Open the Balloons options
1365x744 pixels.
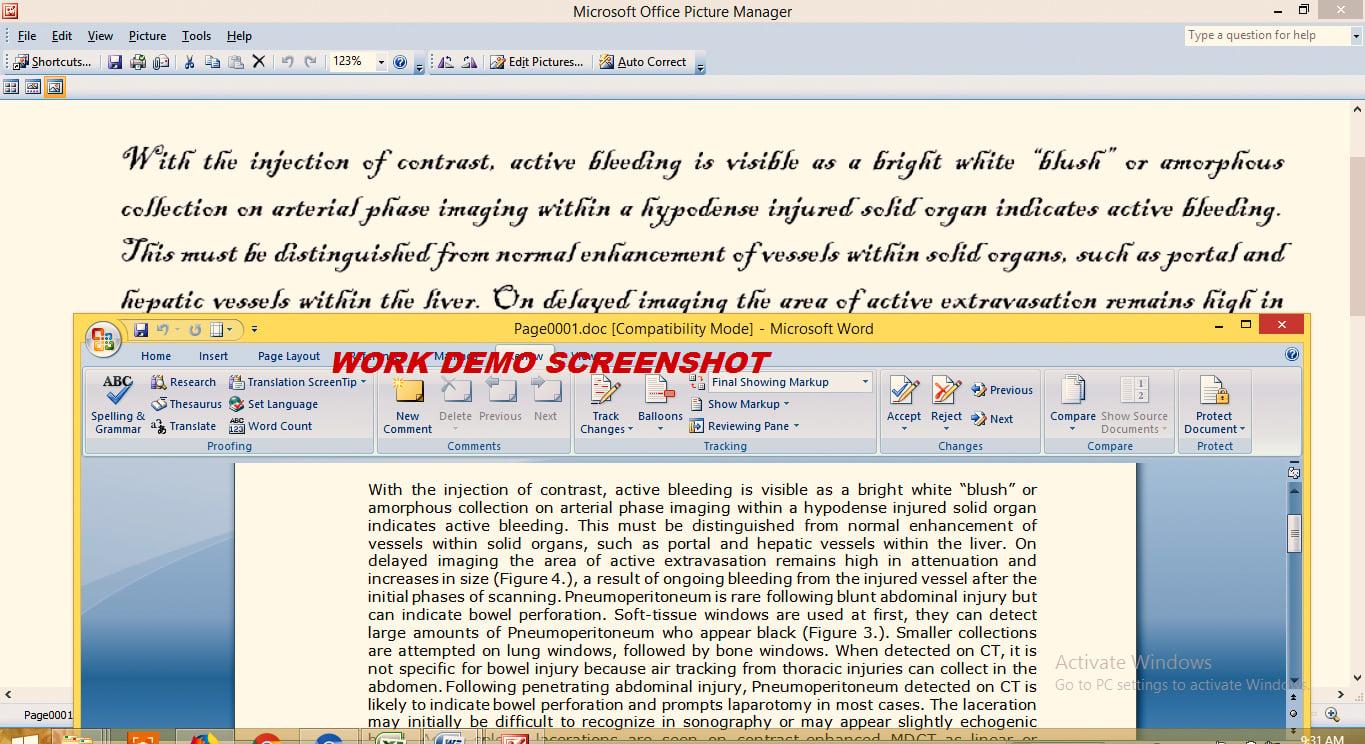click(660, 400)
